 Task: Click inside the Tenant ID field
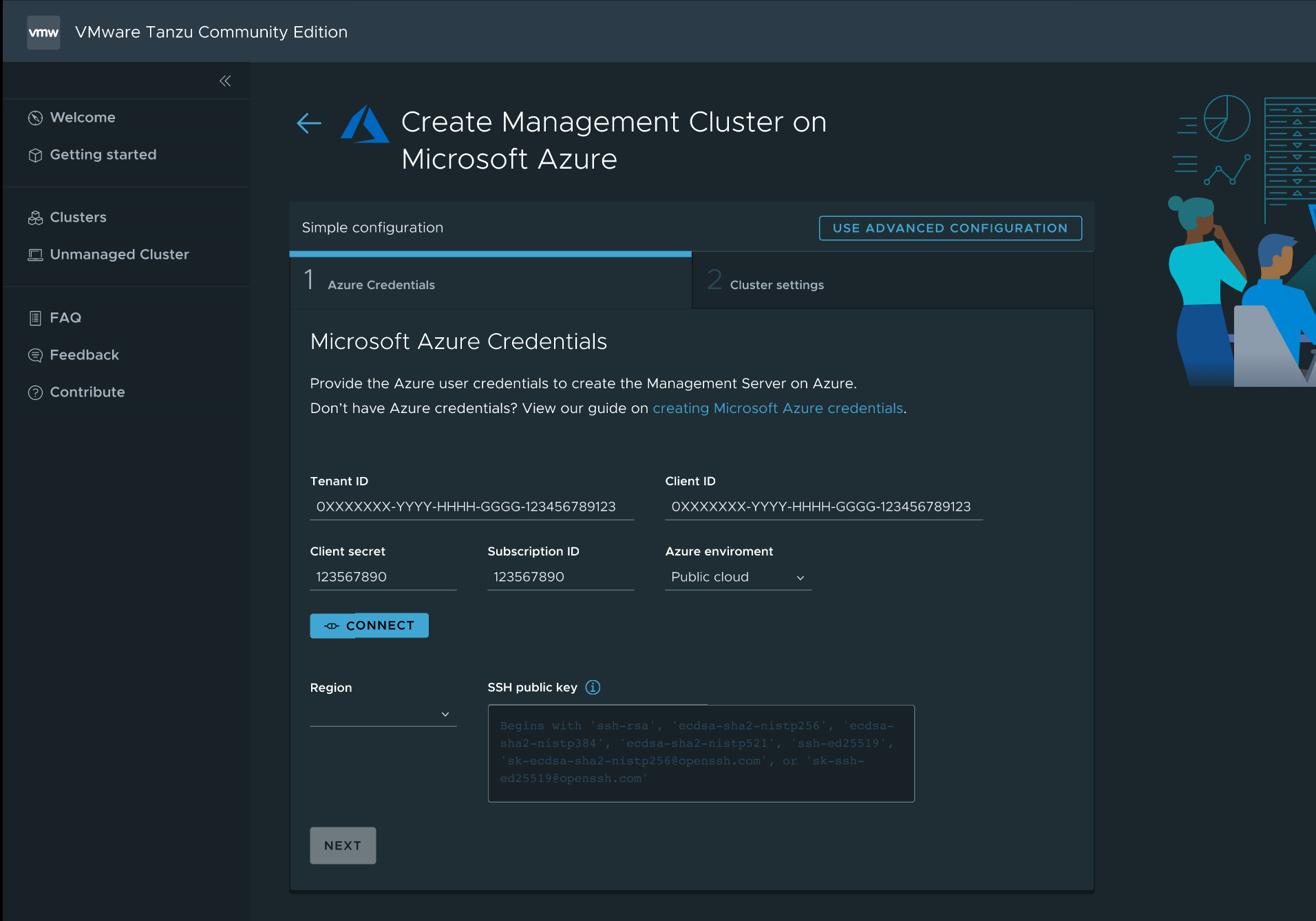(x=471, y=507)
